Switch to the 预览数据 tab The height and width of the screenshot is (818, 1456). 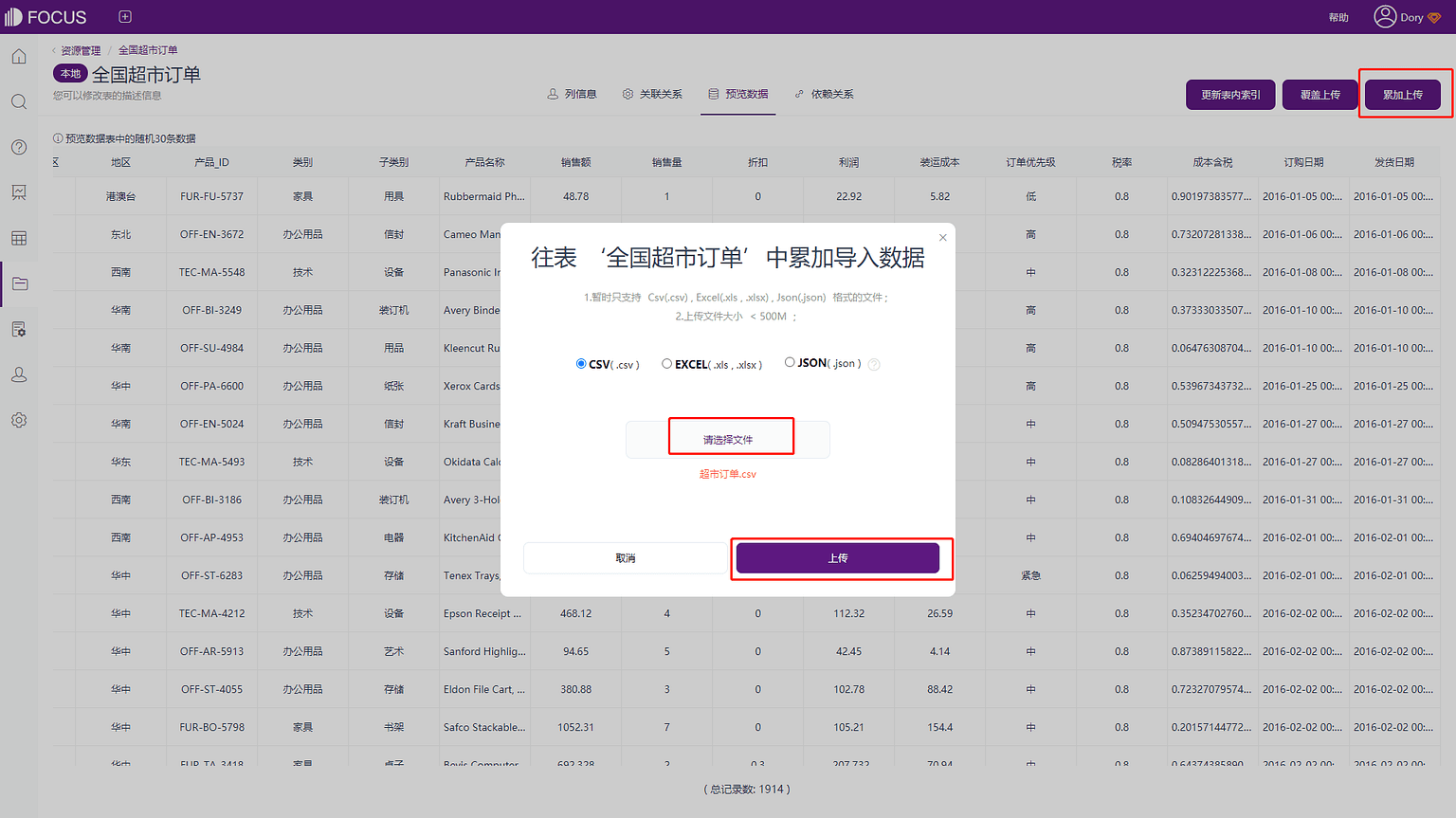tap(737, 94)
